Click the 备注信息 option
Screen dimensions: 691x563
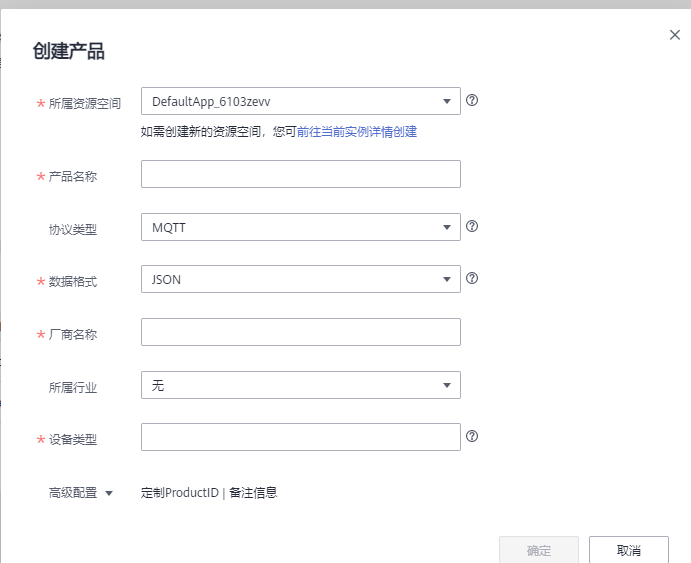tap(253, 492)
